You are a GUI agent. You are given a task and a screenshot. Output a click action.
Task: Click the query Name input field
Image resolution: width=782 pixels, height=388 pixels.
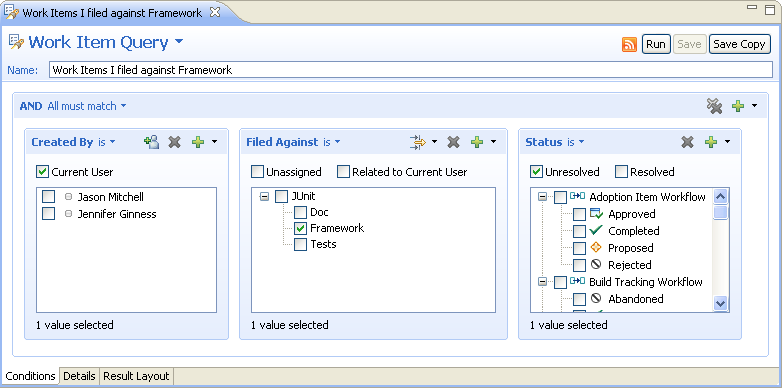click(x=411, y=70)
